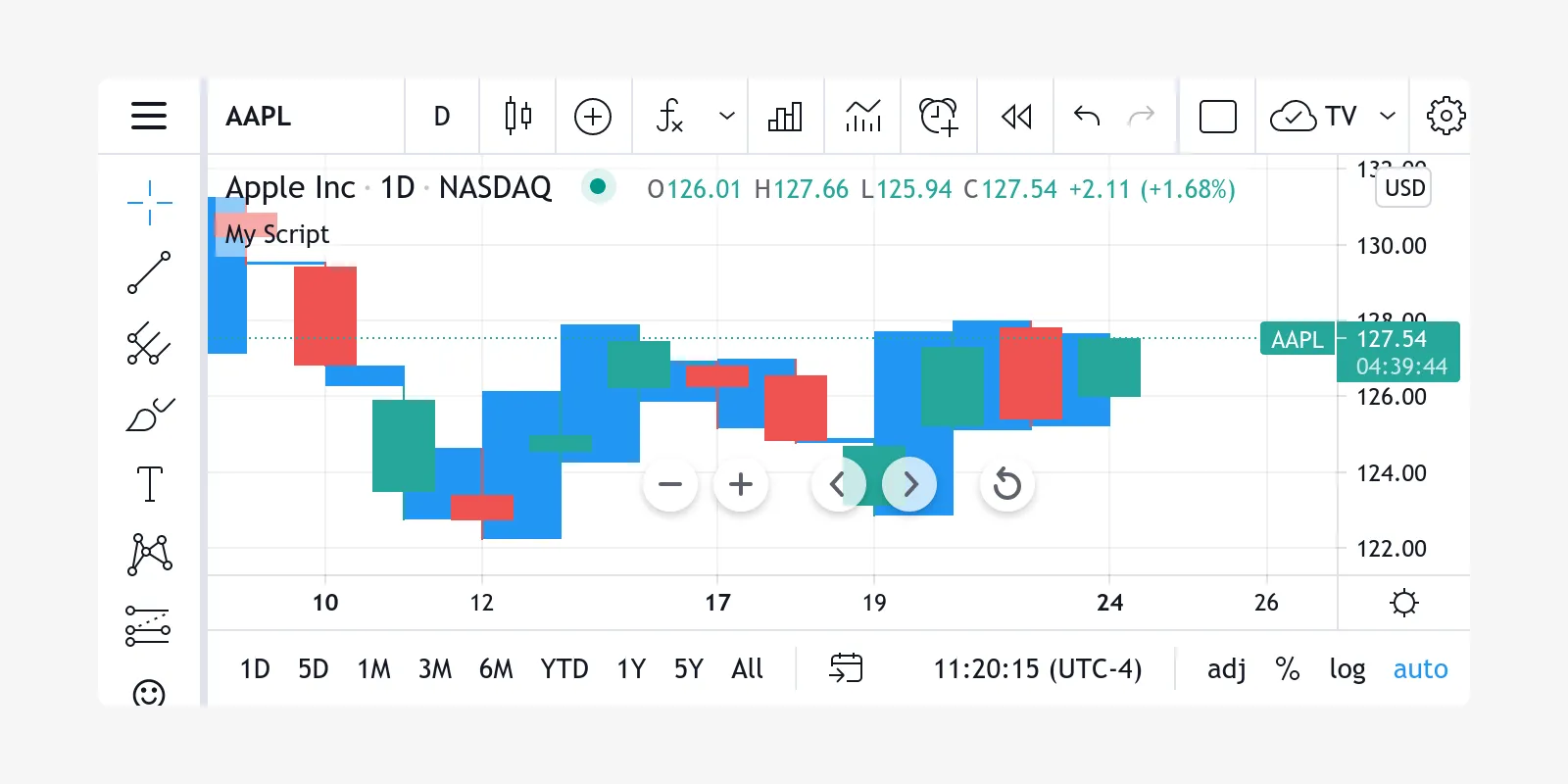Open time axis settings sun icon
Screen dimensions: 1568x784
click(x=1404, y=603)
